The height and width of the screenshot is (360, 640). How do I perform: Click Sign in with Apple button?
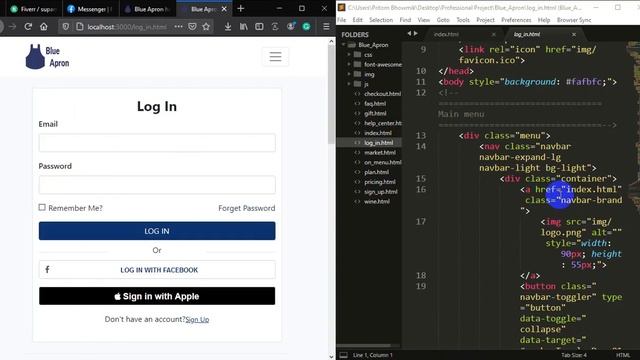[x=157, y=296]
